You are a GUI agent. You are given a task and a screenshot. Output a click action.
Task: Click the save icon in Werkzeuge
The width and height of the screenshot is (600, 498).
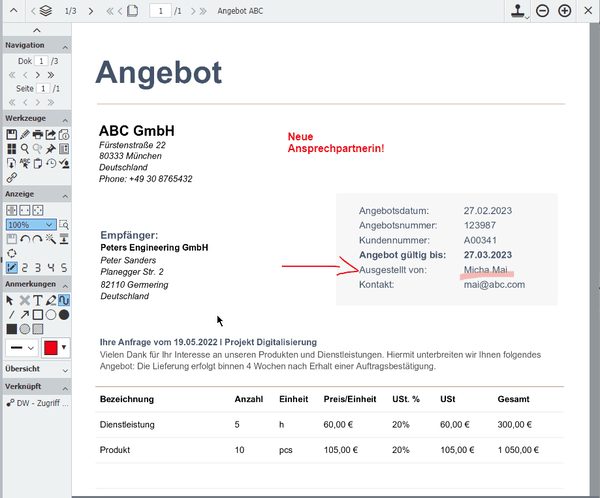[x=11, y=134]
